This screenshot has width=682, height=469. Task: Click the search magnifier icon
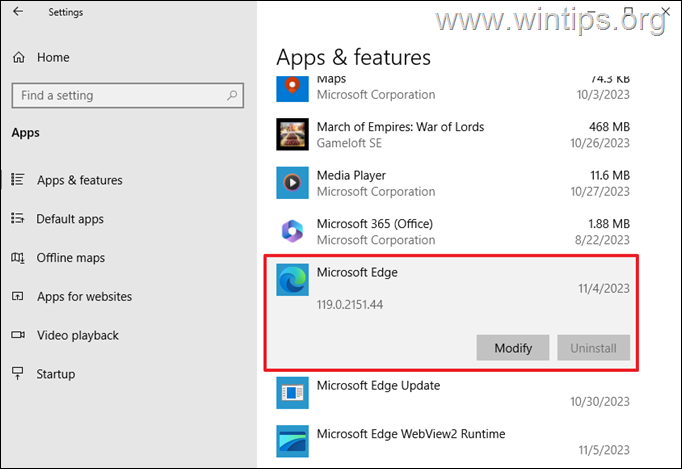pyautogui.click(x=232, y=95)
